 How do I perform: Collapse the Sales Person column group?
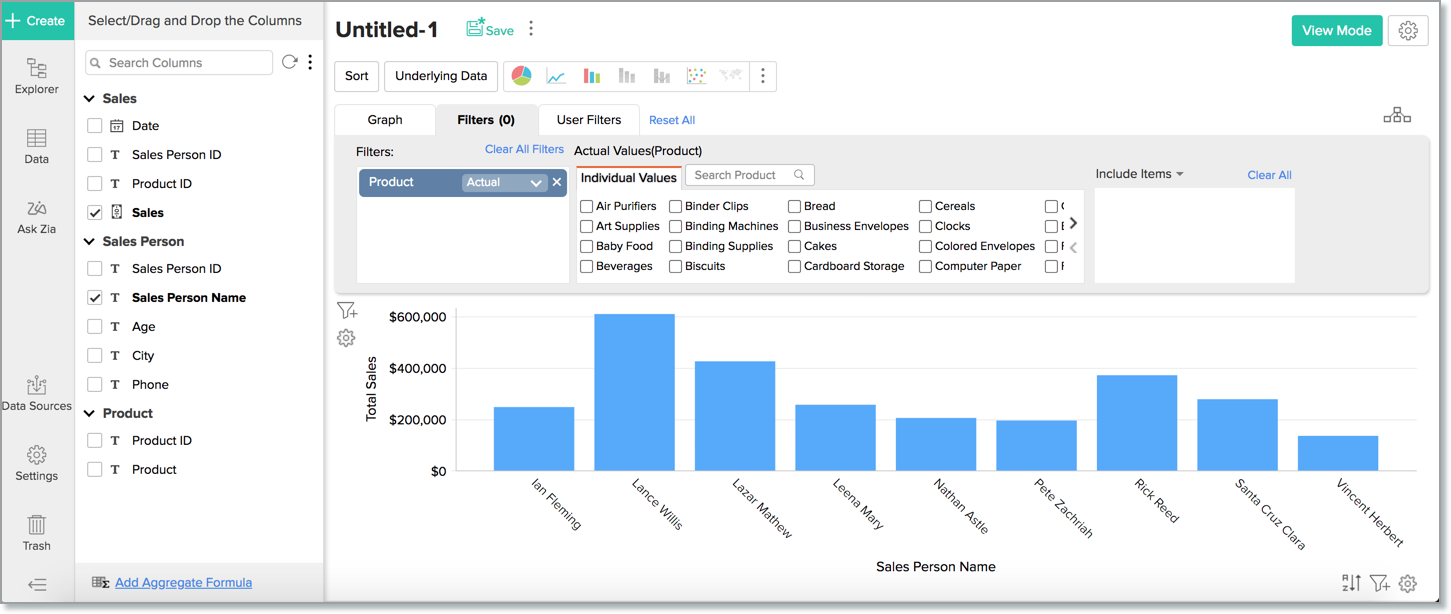click(90, 242)
